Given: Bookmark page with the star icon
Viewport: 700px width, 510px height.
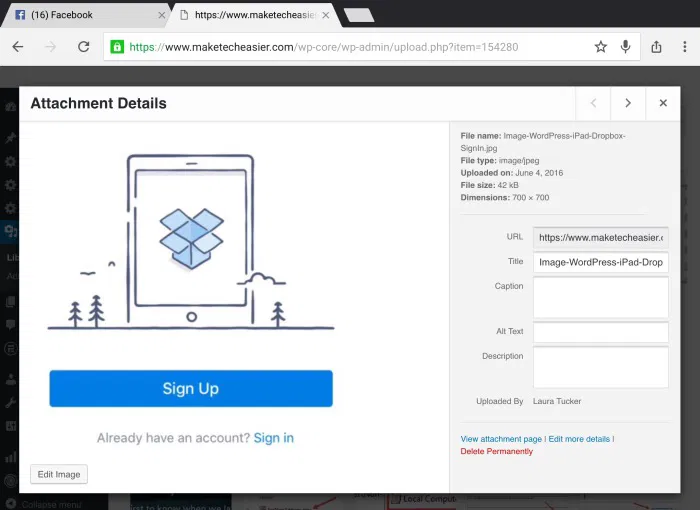Looking at the screenshot, I should tap(600, 47).
